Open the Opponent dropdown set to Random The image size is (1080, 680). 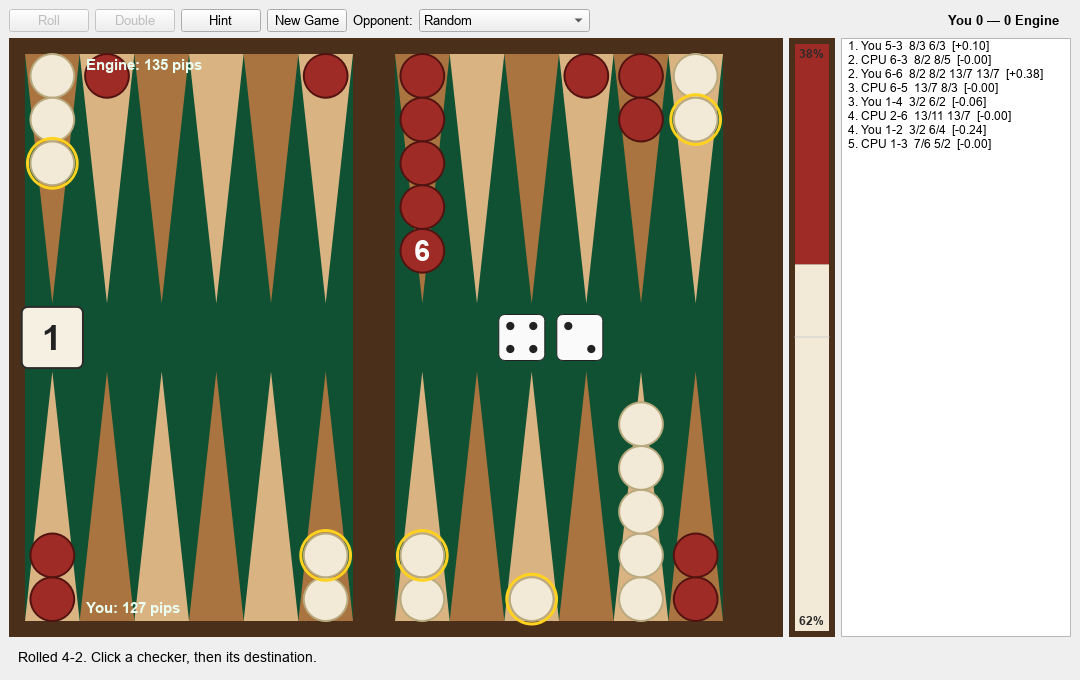click(x=504, y=21)
